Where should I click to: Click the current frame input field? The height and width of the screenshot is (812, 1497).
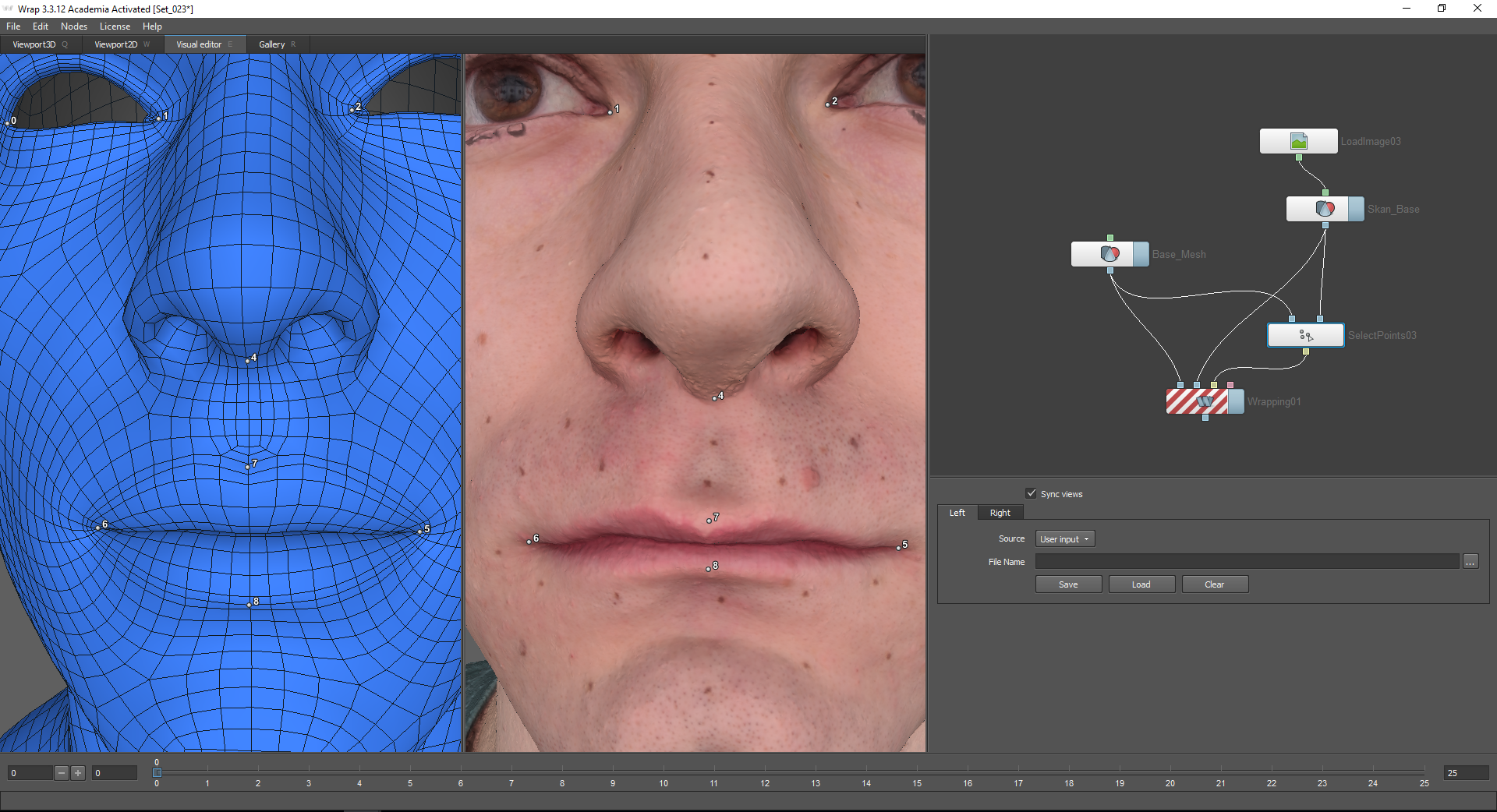pos(30,773)
